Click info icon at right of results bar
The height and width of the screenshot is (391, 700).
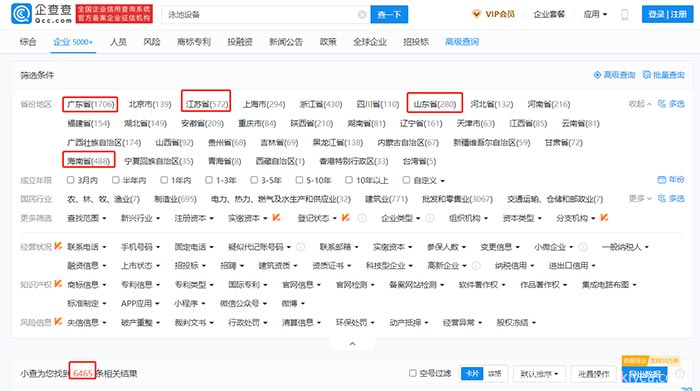680,374
